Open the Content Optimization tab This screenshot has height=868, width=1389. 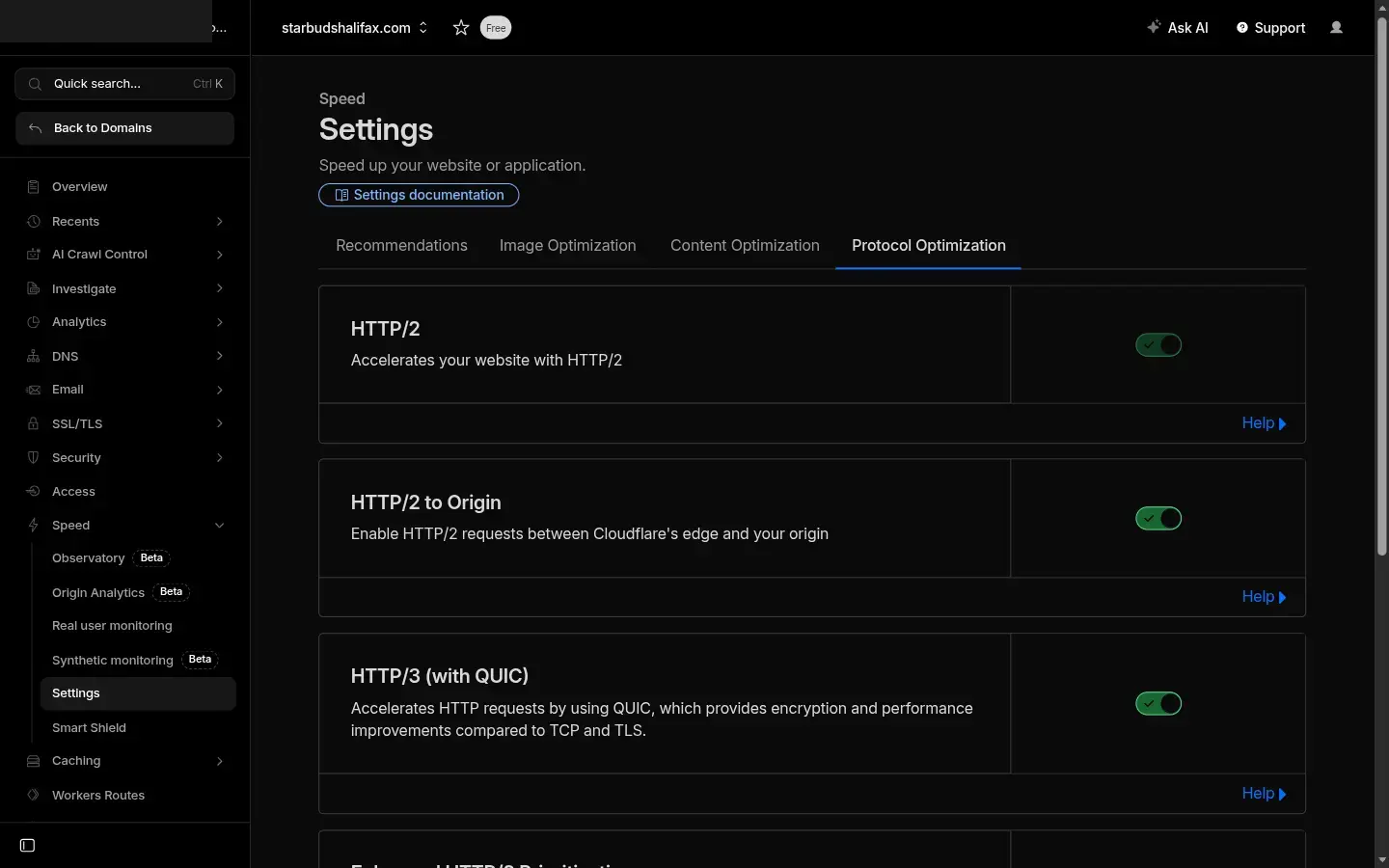745,246
